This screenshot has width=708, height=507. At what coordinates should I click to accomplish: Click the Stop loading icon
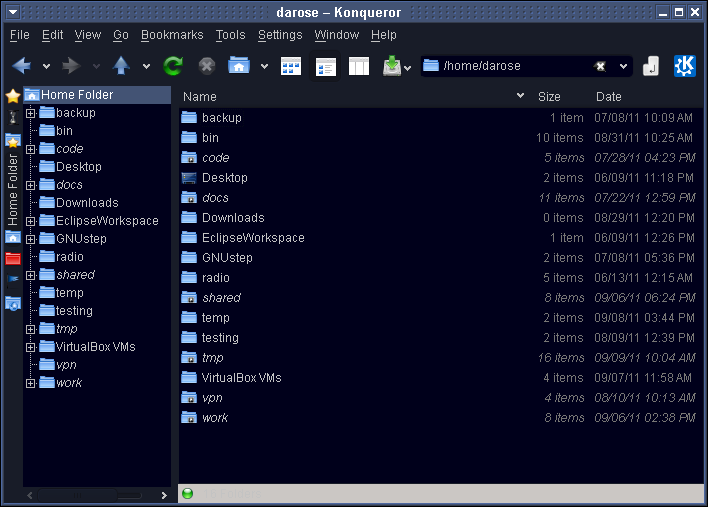207,66
